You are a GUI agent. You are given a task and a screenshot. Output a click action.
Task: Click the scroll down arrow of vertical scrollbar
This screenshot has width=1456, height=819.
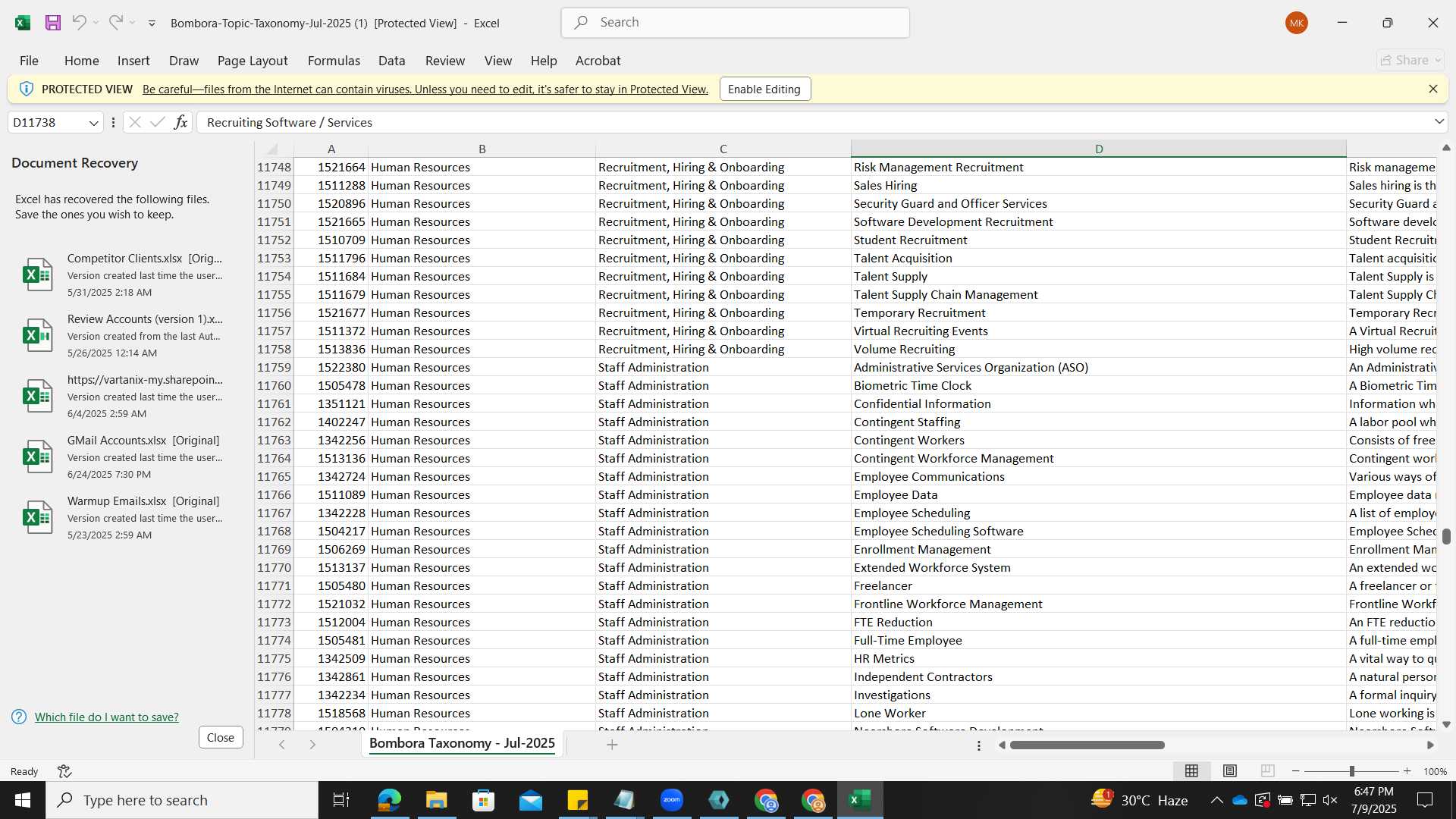point(1446,724)
